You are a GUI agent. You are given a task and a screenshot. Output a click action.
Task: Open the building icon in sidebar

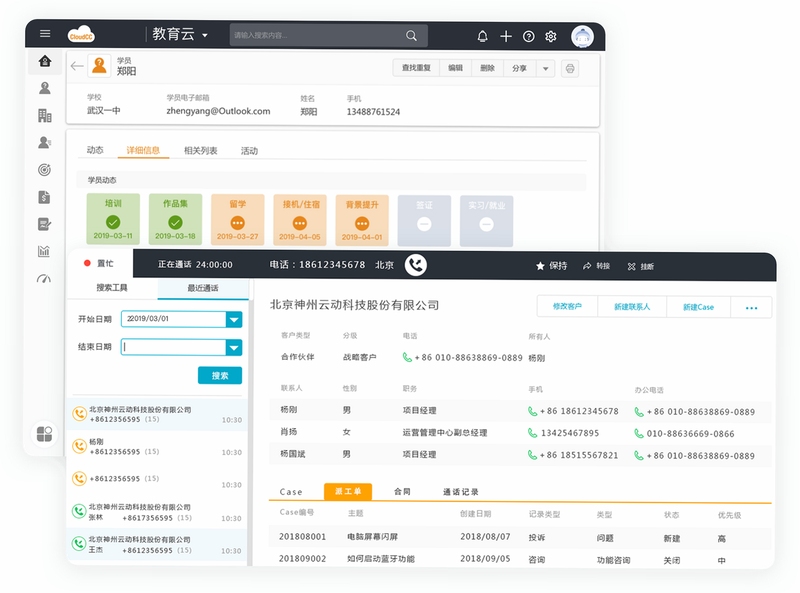click(x=45, y=115)
